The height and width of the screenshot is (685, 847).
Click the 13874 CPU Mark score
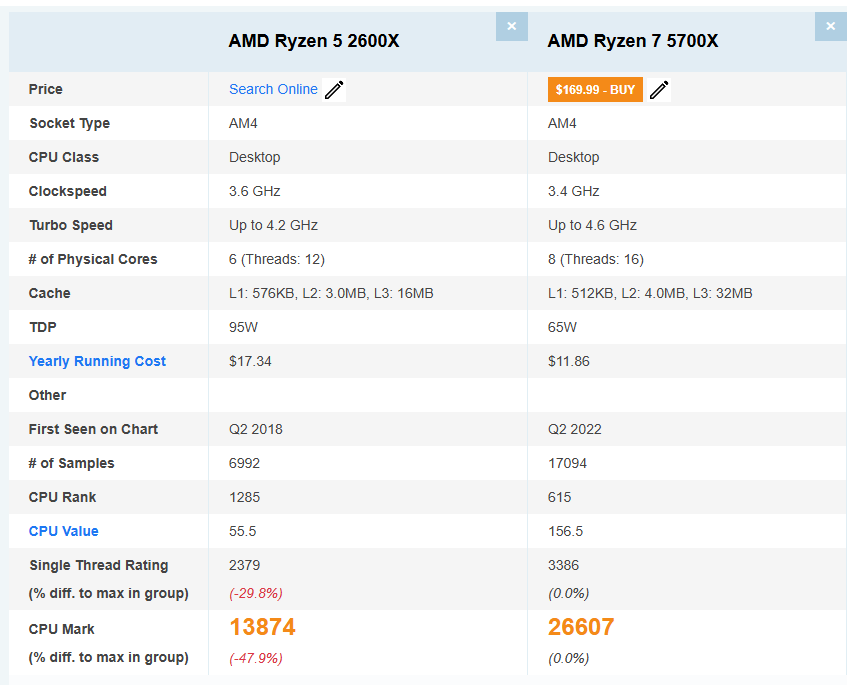pos(262,627)
